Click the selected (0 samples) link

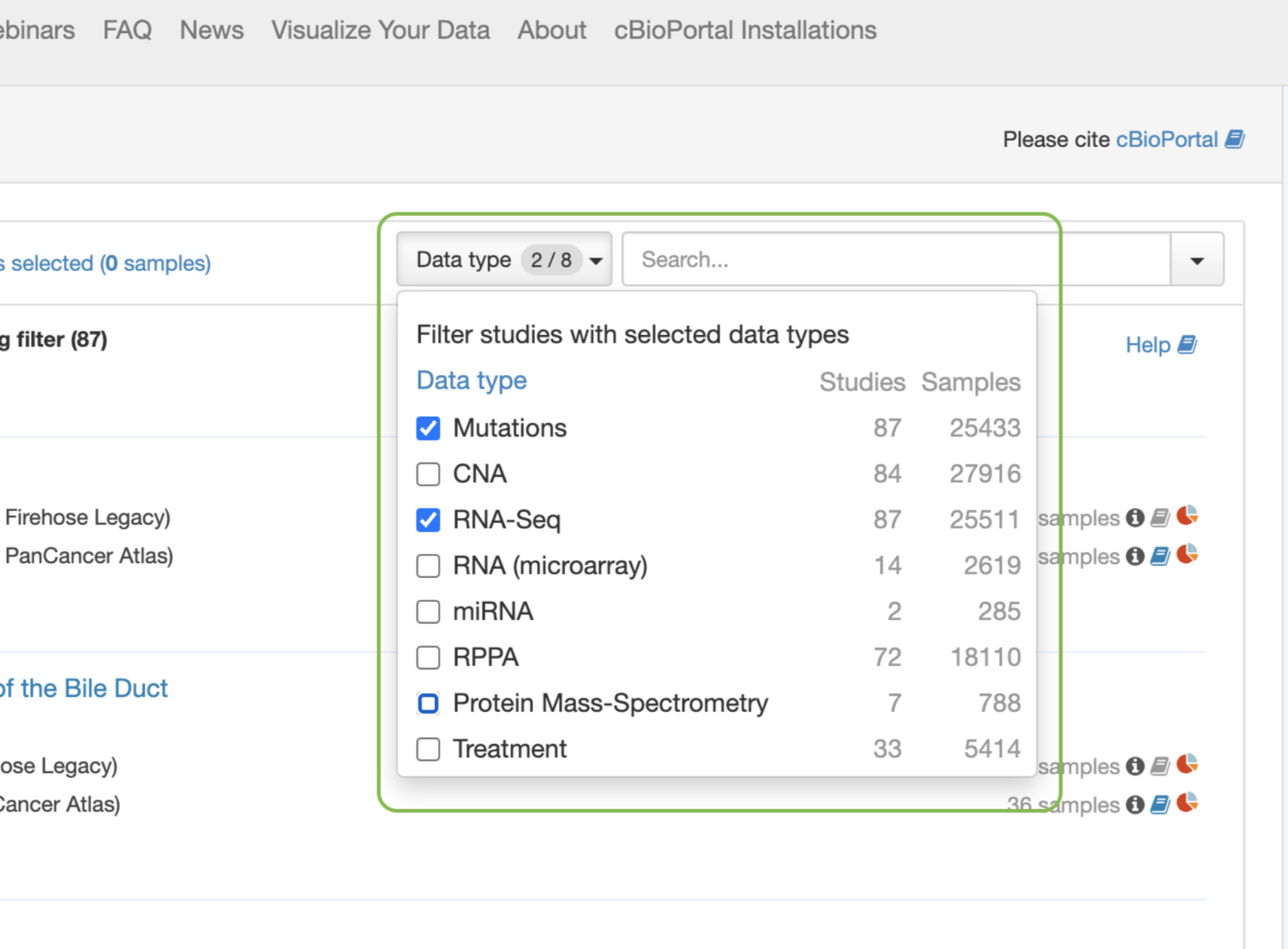pos(106,263)
